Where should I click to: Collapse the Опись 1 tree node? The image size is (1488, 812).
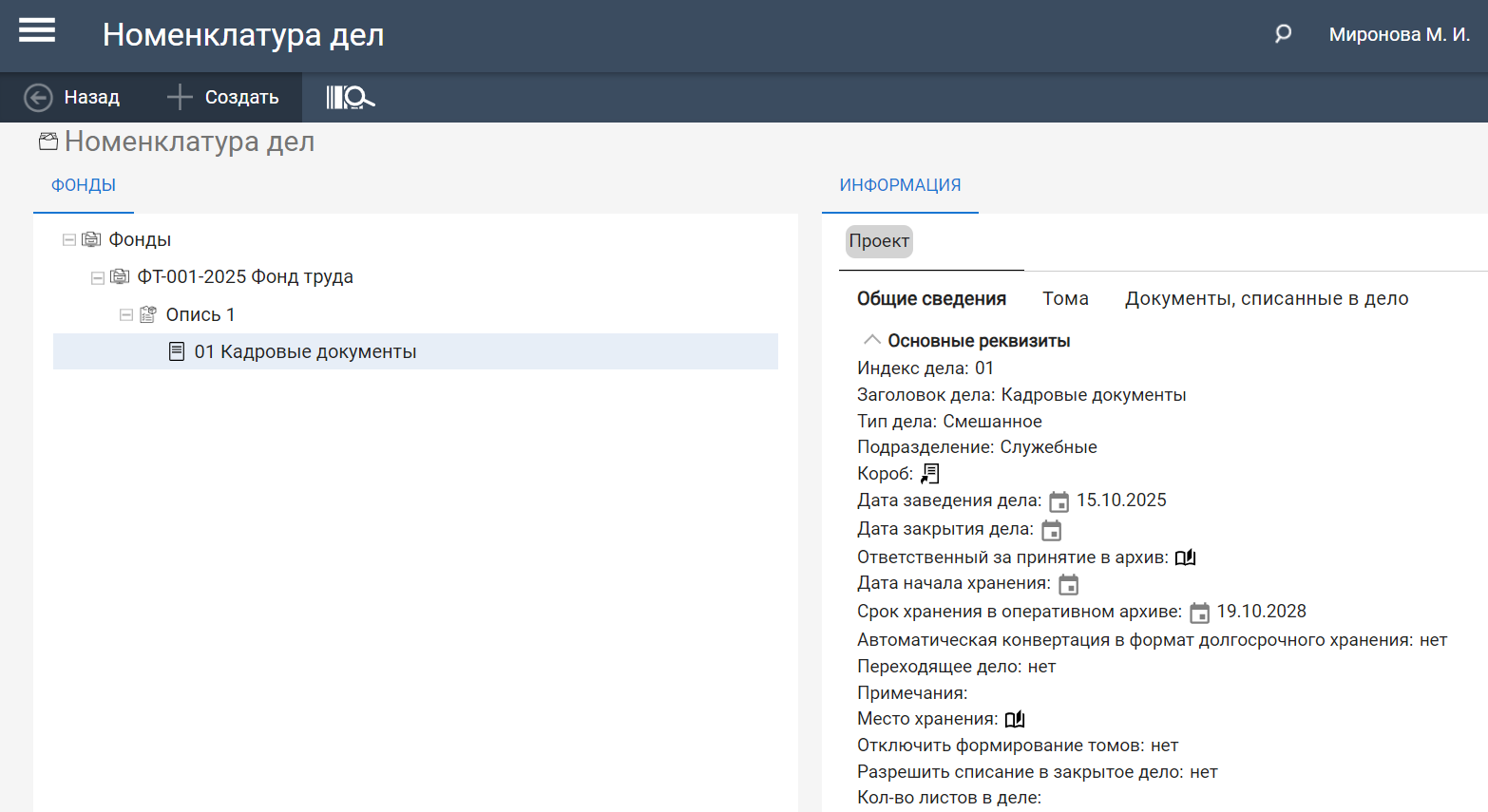(x=126, y=315)
